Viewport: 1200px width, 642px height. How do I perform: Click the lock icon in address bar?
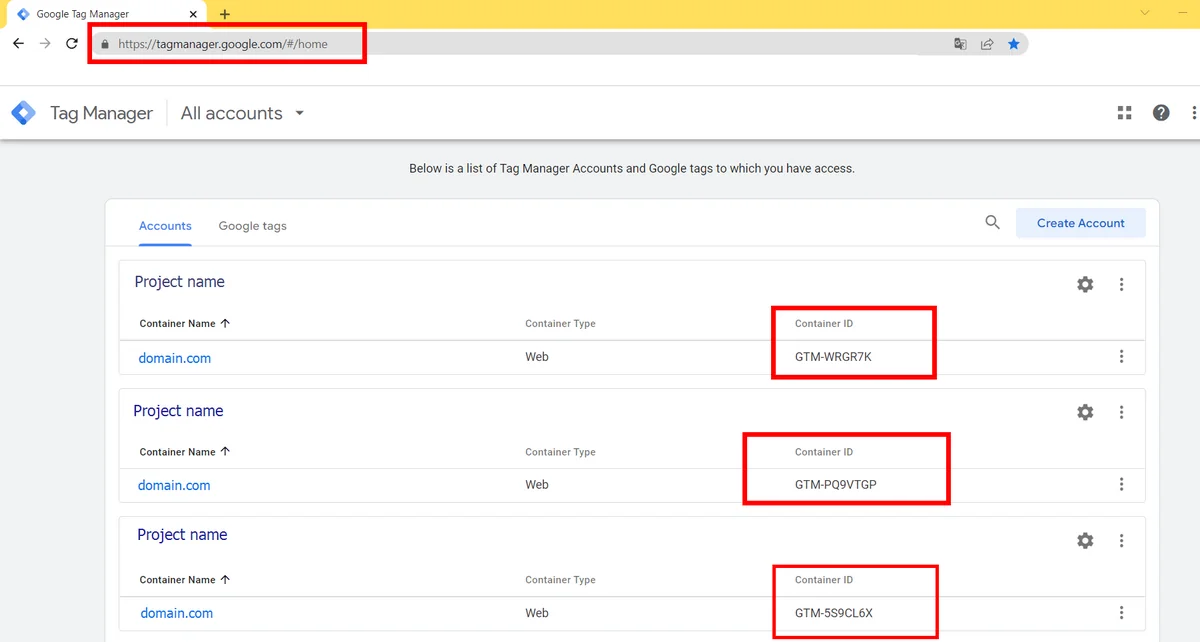tap(104, 44)
